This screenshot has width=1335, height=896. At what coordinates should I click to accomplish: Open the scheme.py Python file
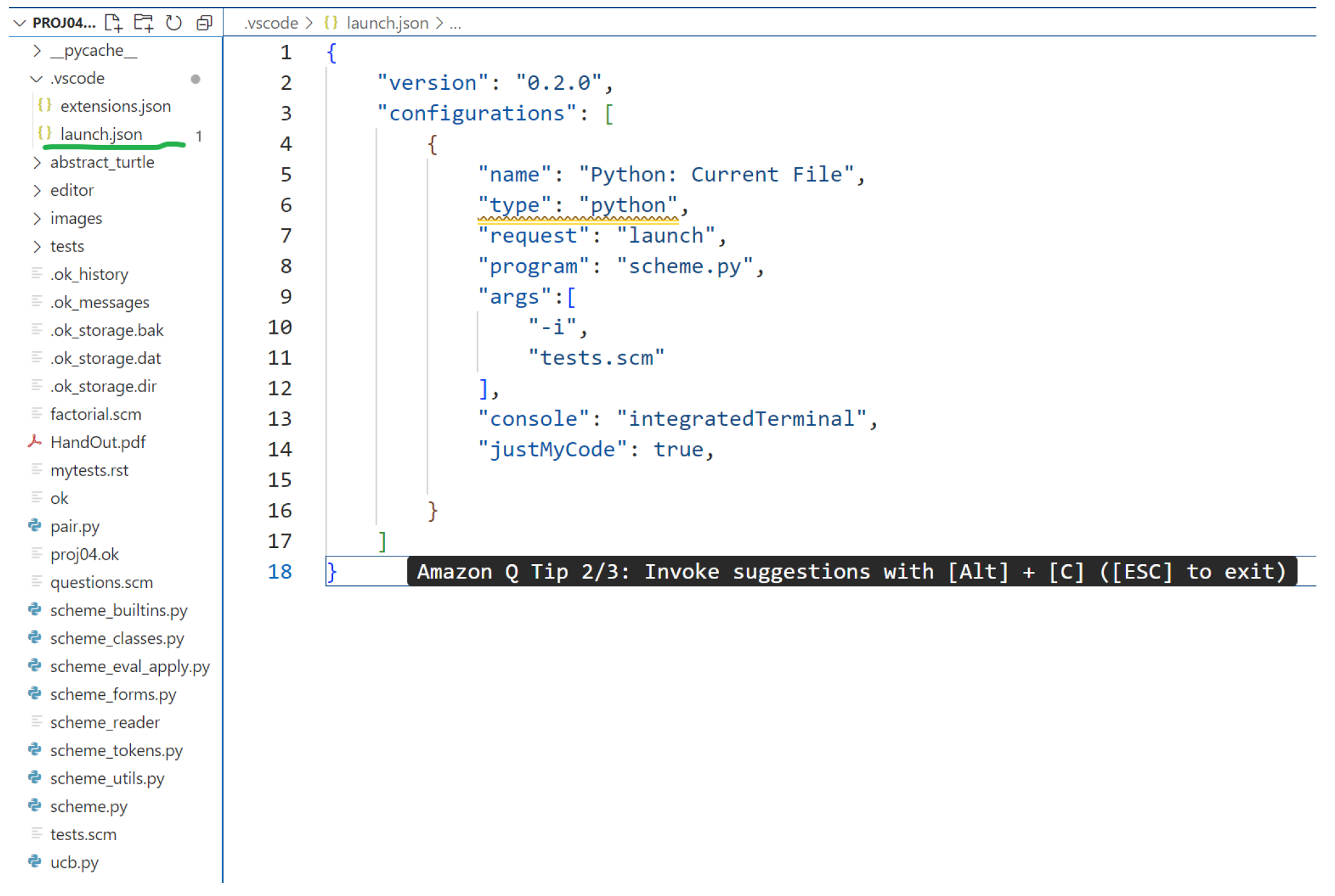click(89, 806)
